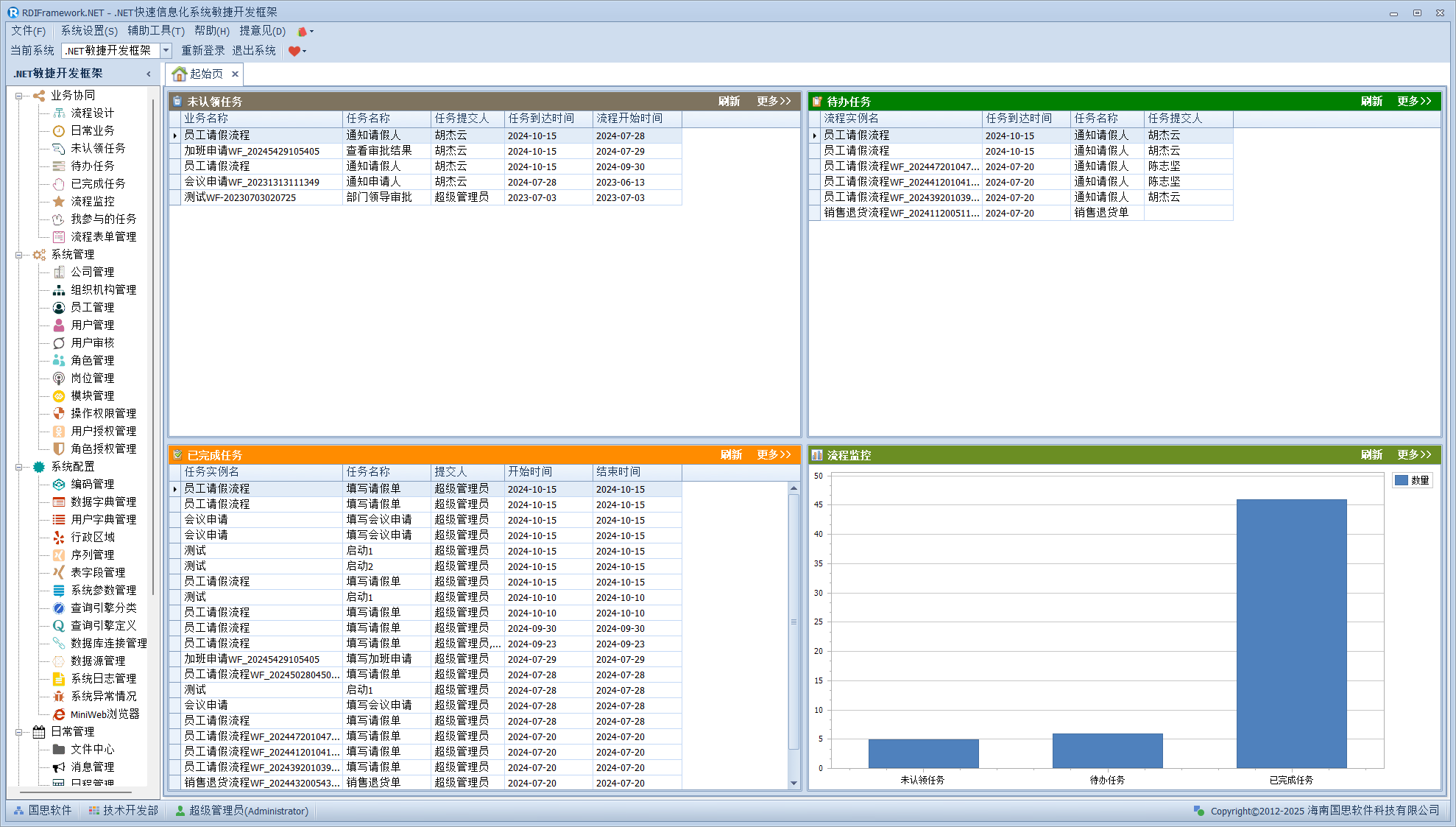Open 组织机构管理 hierarchy icon

point(59,289)
